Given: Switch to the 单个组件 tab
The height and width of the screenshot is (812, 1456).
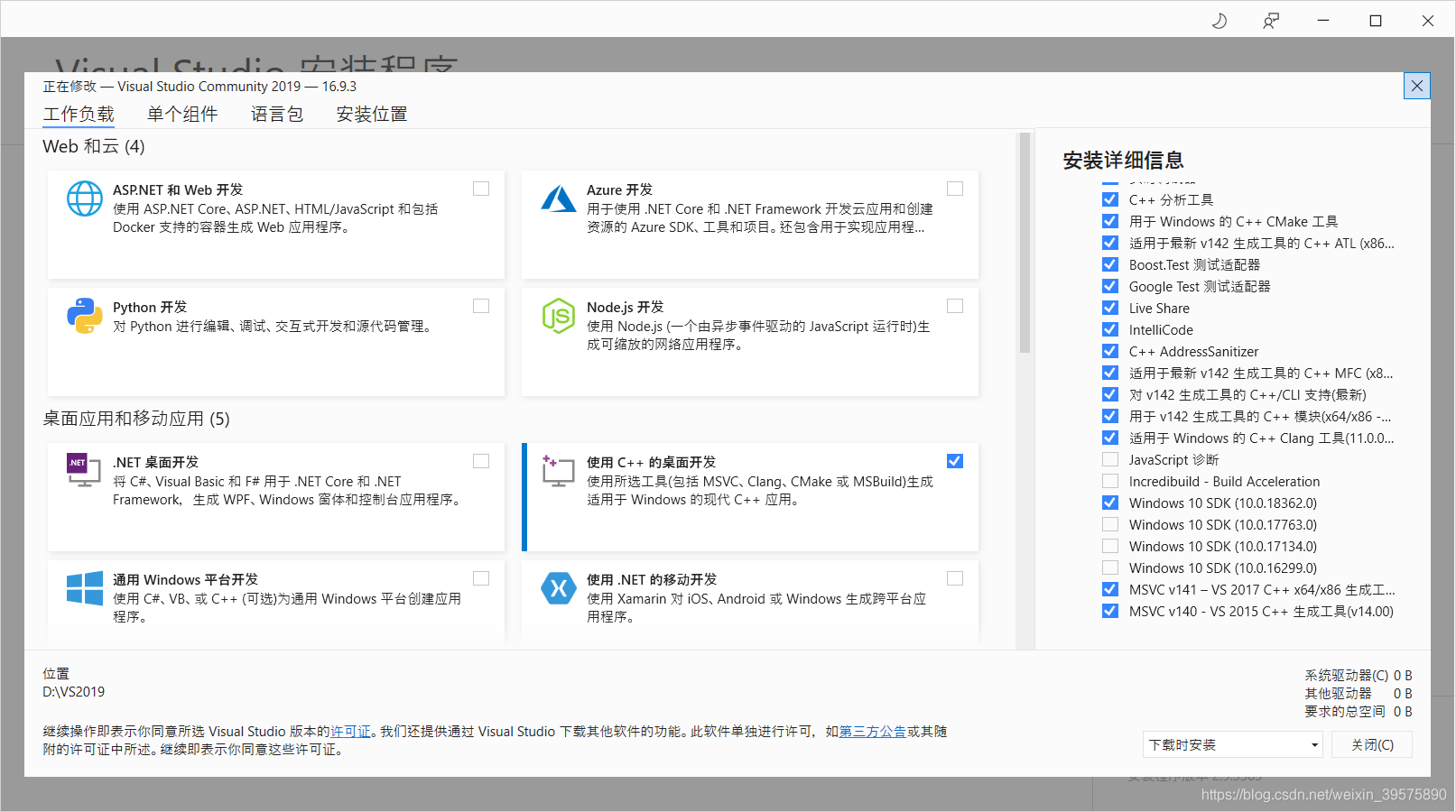Looking at the screenshot, I should (182, 114).
